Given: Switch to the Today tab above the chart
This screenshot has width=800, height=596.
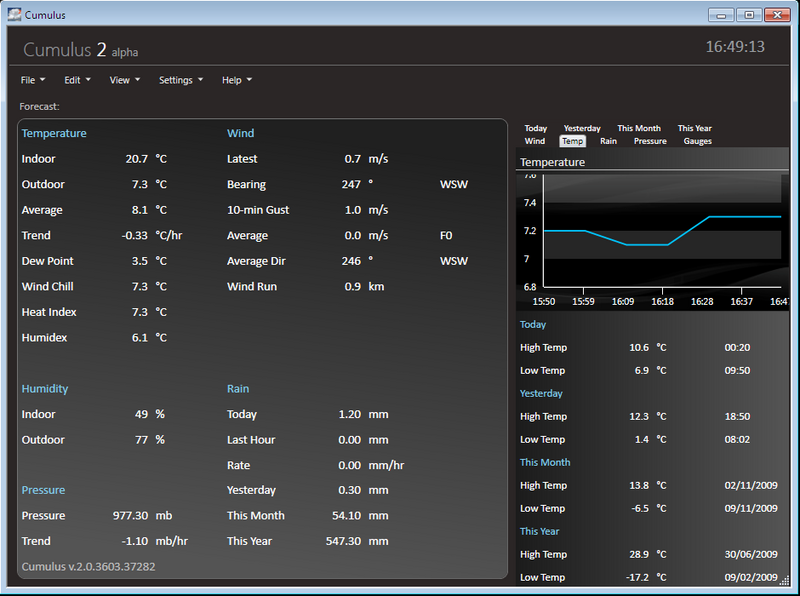Looking at the screenshot, I should pos(536,128).
